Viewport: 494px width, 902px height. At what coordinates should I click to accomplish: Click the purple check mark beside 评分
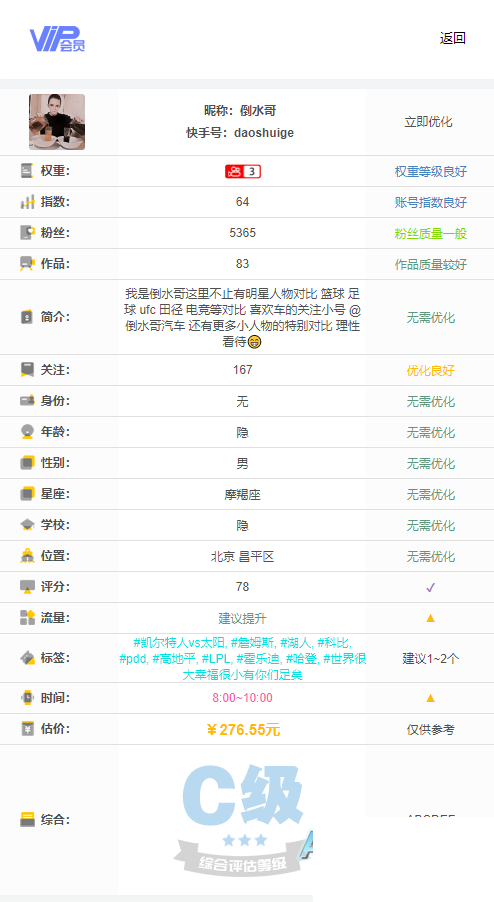pyautogui.click(x=431, y=587)
